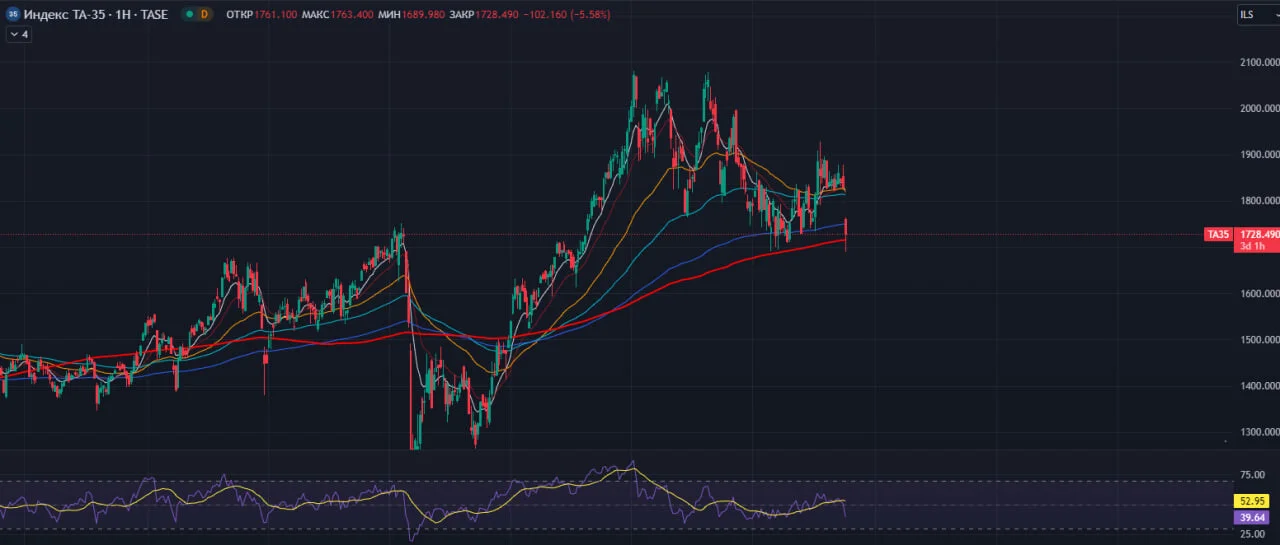Screen dimensions: 1280x545
Task: Click the purple RSI value 39.64
Action: pos(1252,517)
